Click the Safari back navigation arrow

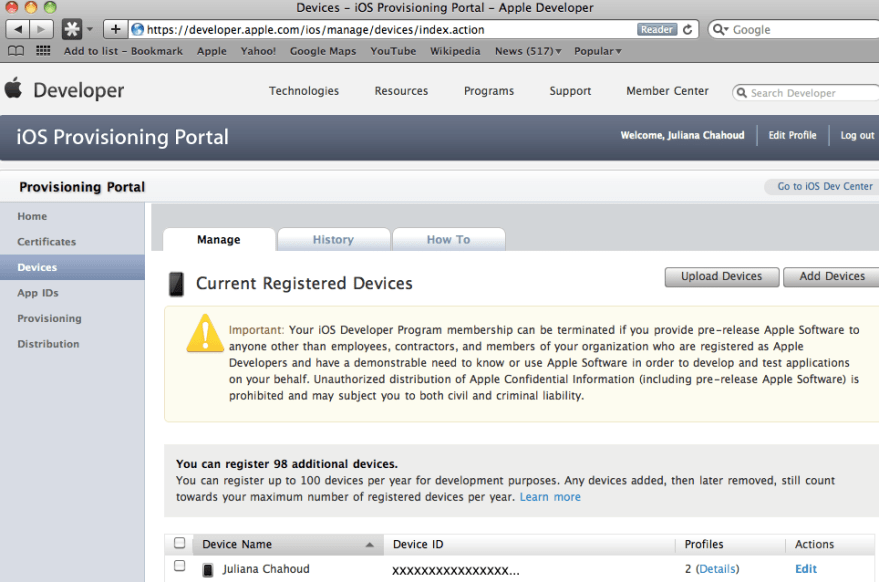click(x=17, y=30)
